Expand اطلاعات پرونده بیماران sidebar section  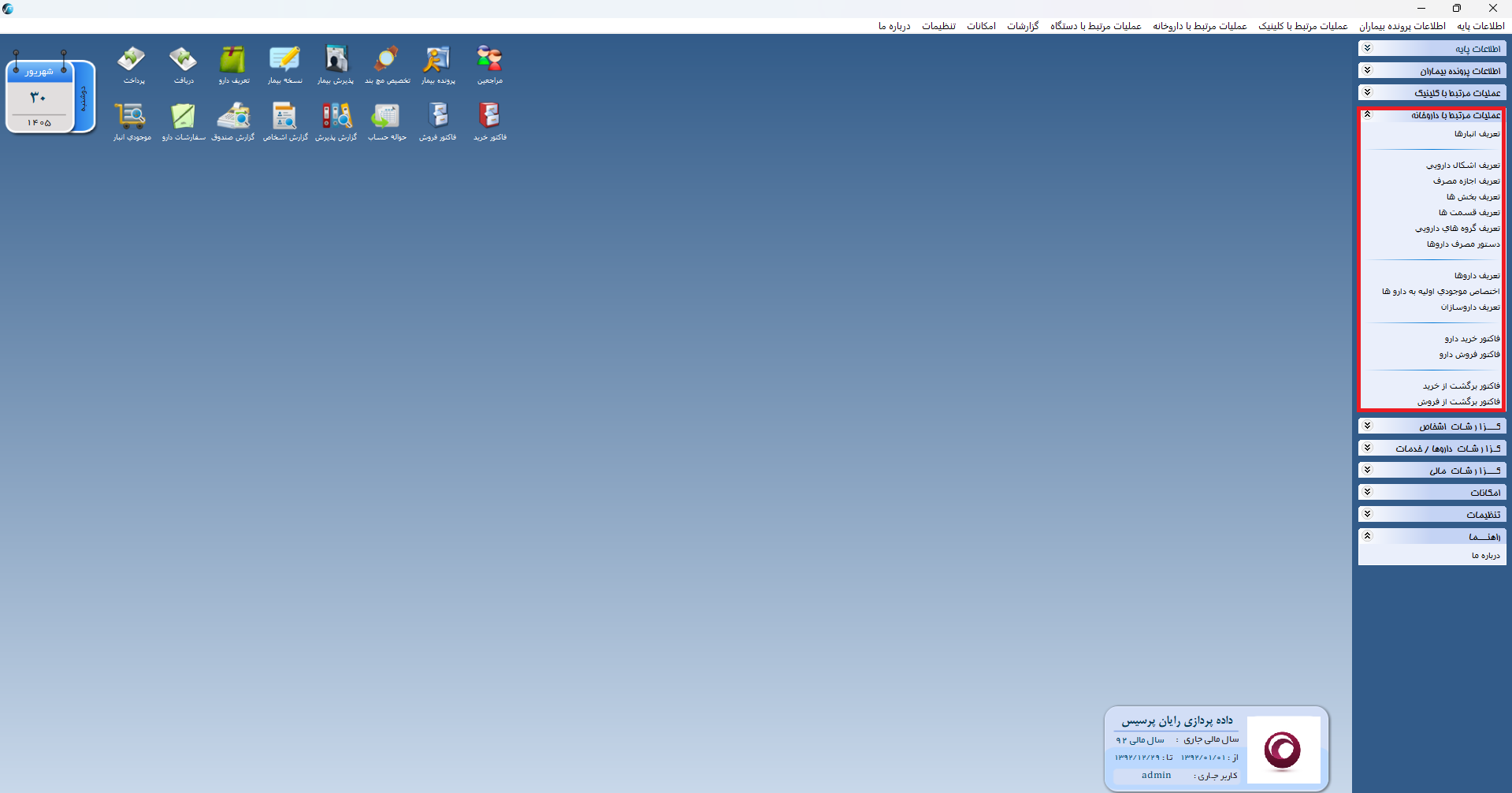click(1432, 71)
